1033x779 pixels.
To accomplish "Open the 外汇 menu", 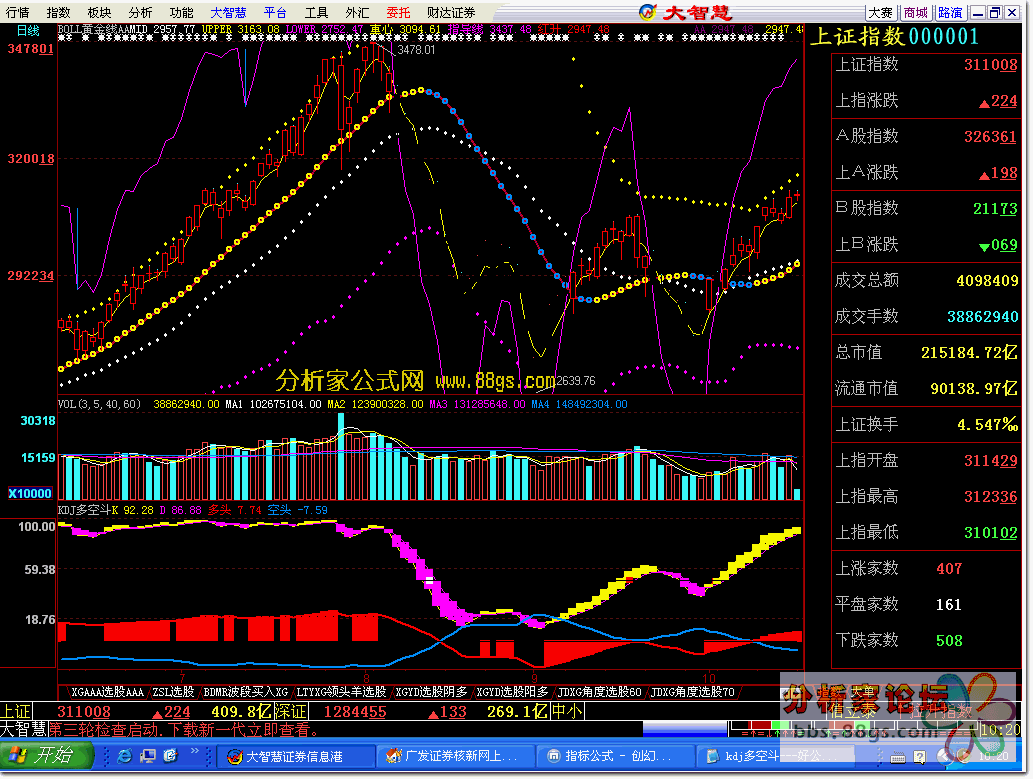I will pyautogui.click(x=357, y=12).
